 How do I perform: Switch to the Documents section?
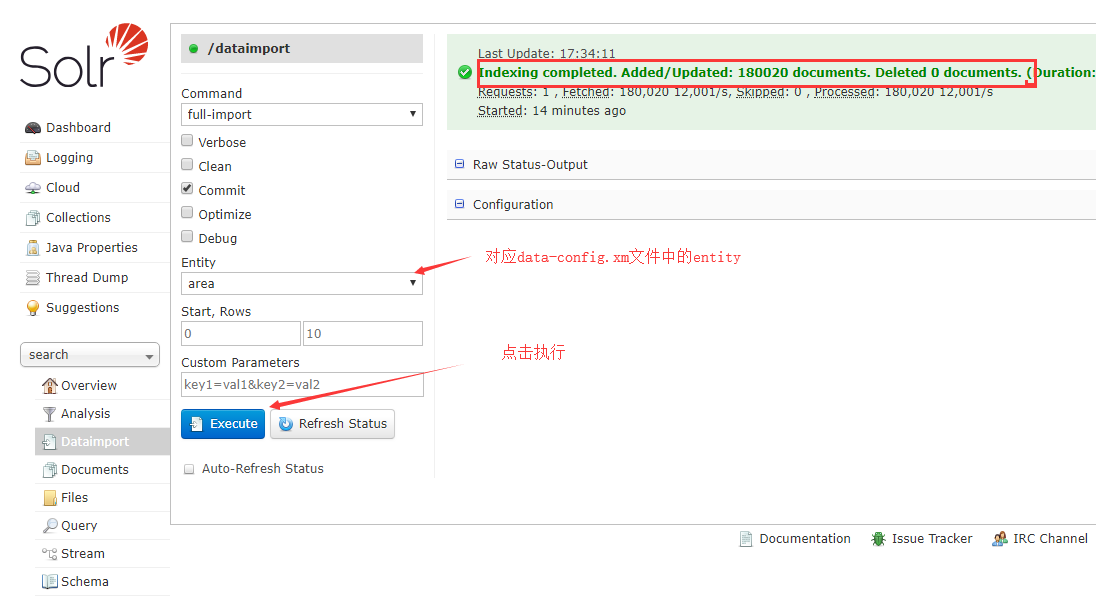click(92, 469)
